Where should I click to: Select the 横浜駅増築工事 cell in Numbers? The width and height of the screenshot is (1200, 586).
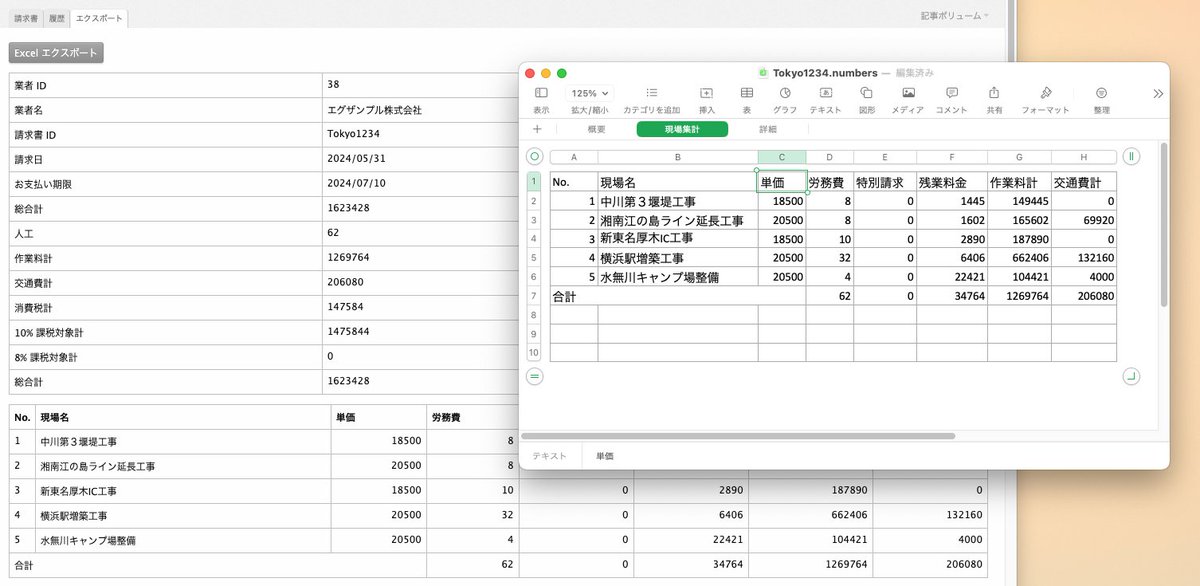(x=678, y=258)
